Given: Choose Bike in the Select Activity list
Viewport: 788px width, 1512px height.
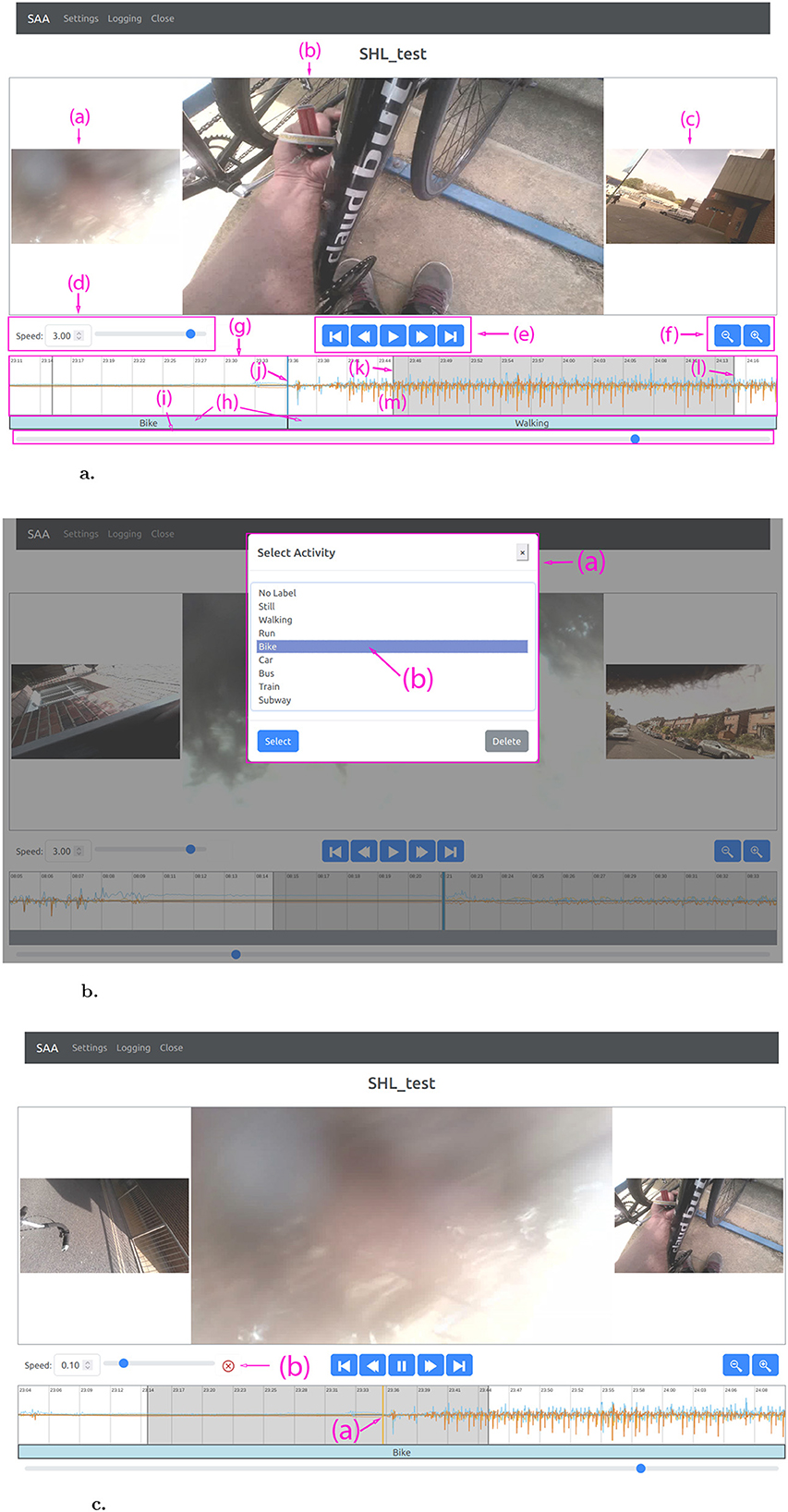Looking at the screenshot, I should (392, 647).
